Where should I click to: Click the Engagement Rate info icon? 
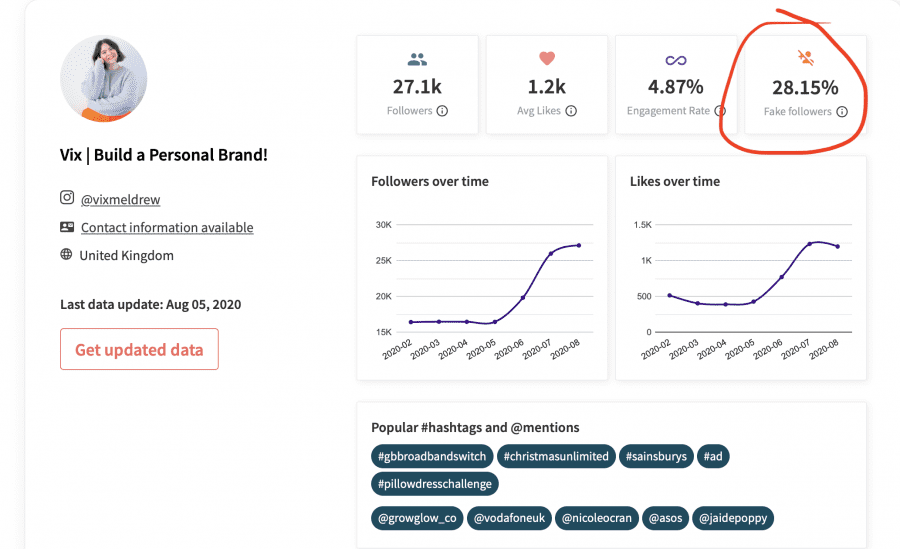[719, 111]
